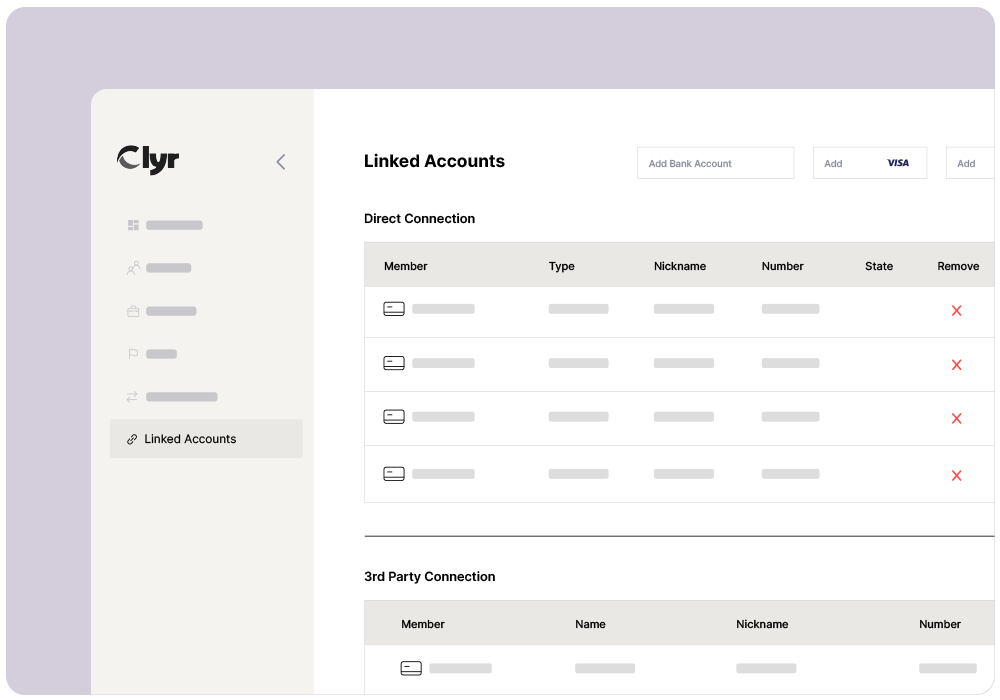Image resolution: width=1000 pixels, height=700 pixels.
Task: Click the Member column header in Direct Connection
Action: (x=406, y=266)
